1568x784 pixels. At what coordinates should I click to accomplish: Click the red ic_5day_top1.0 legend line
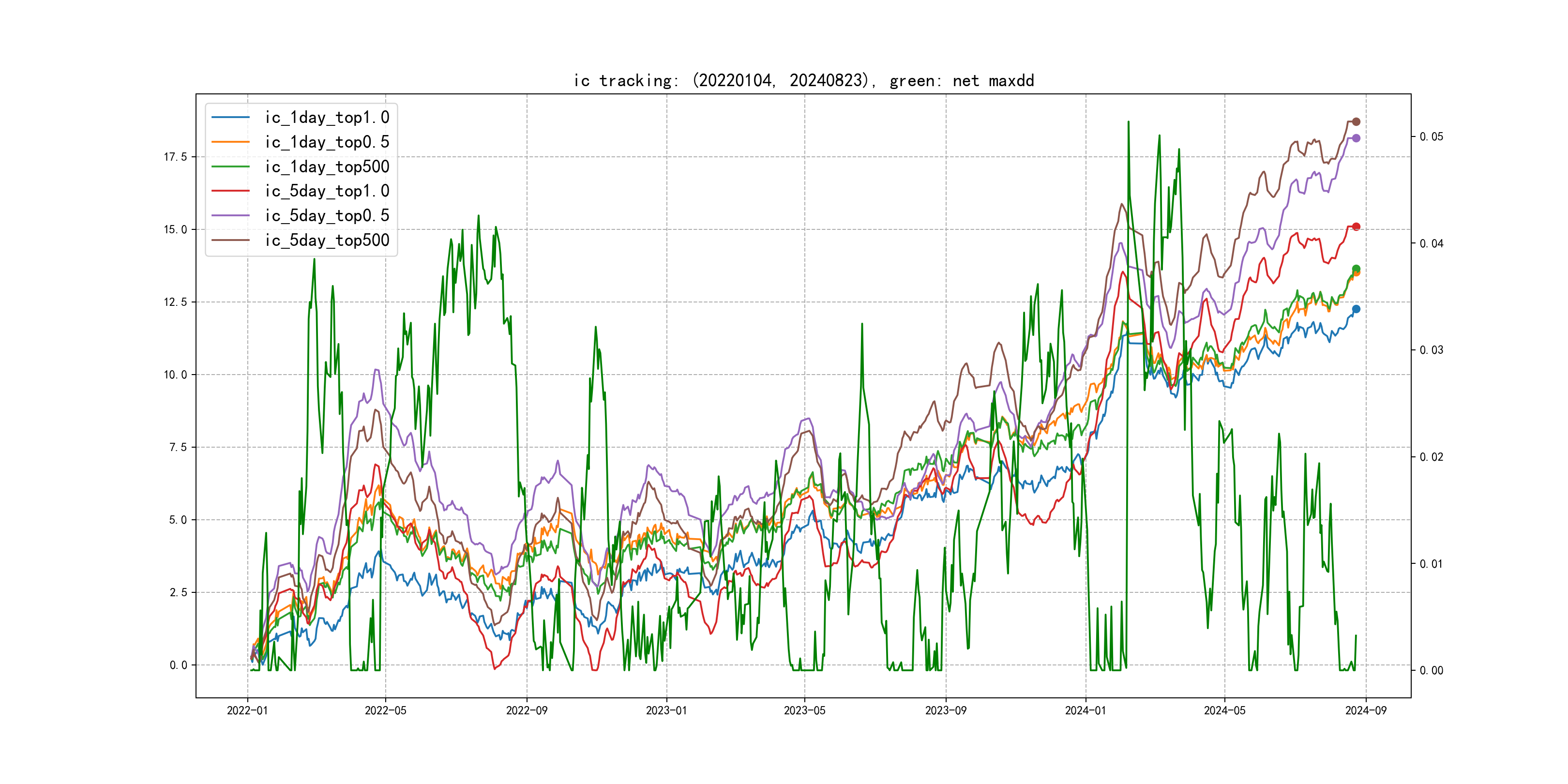[230, 191]
